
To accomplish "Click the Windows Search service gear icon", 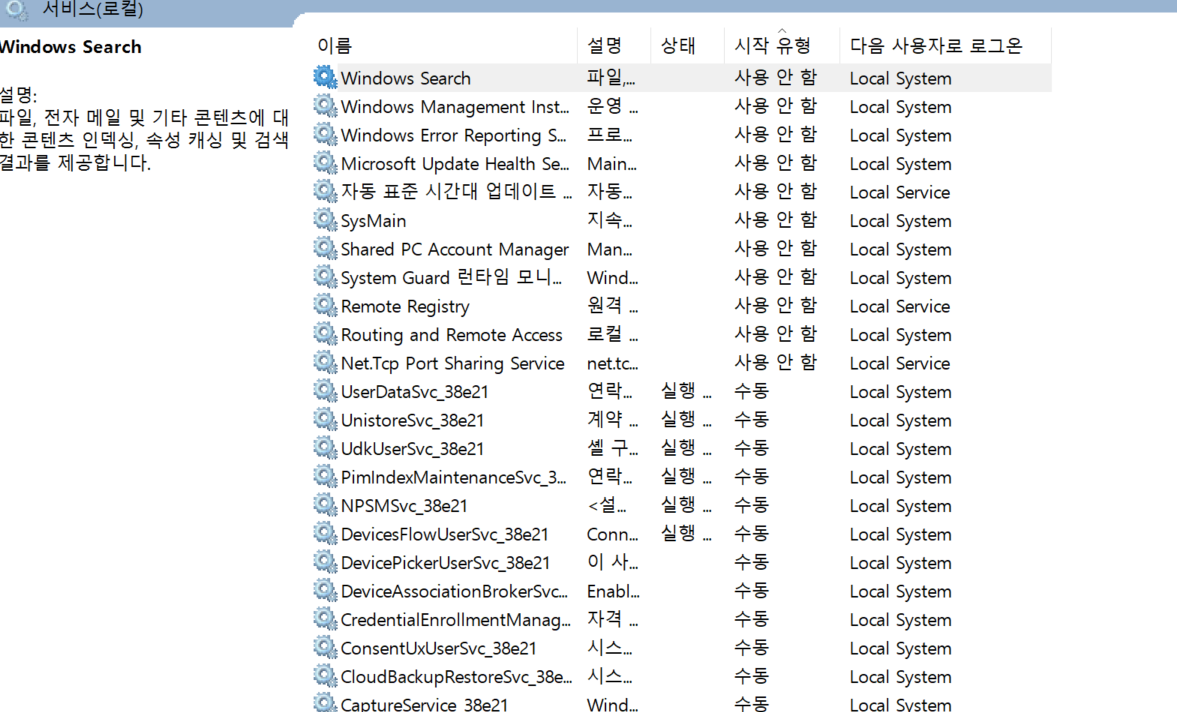I will (324, 77).
